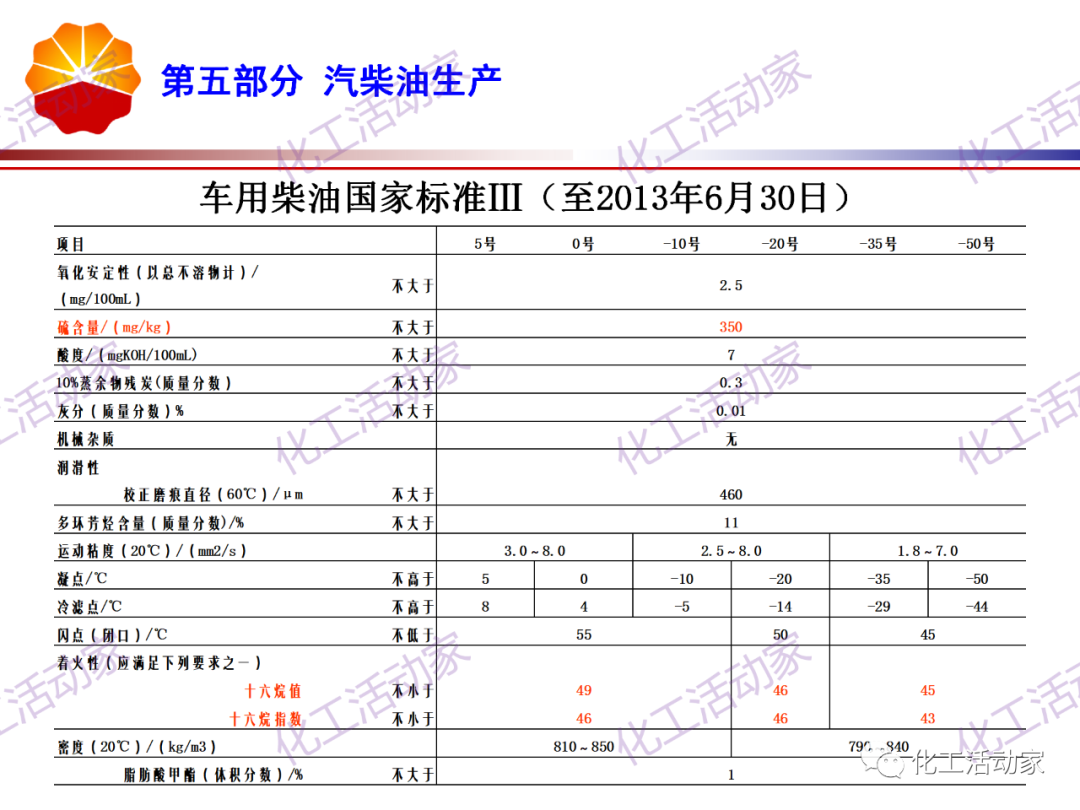Select the 机械杂质 row label

coord(84,437)
